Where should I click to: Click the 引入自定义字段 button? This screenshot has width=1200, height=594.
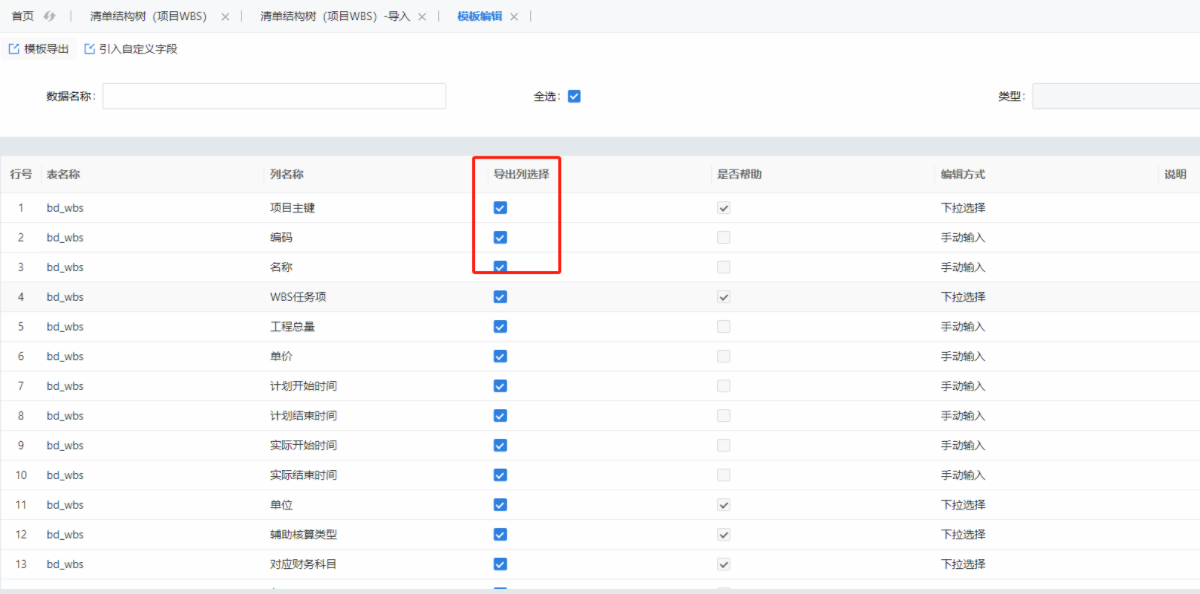coord(131,48)
